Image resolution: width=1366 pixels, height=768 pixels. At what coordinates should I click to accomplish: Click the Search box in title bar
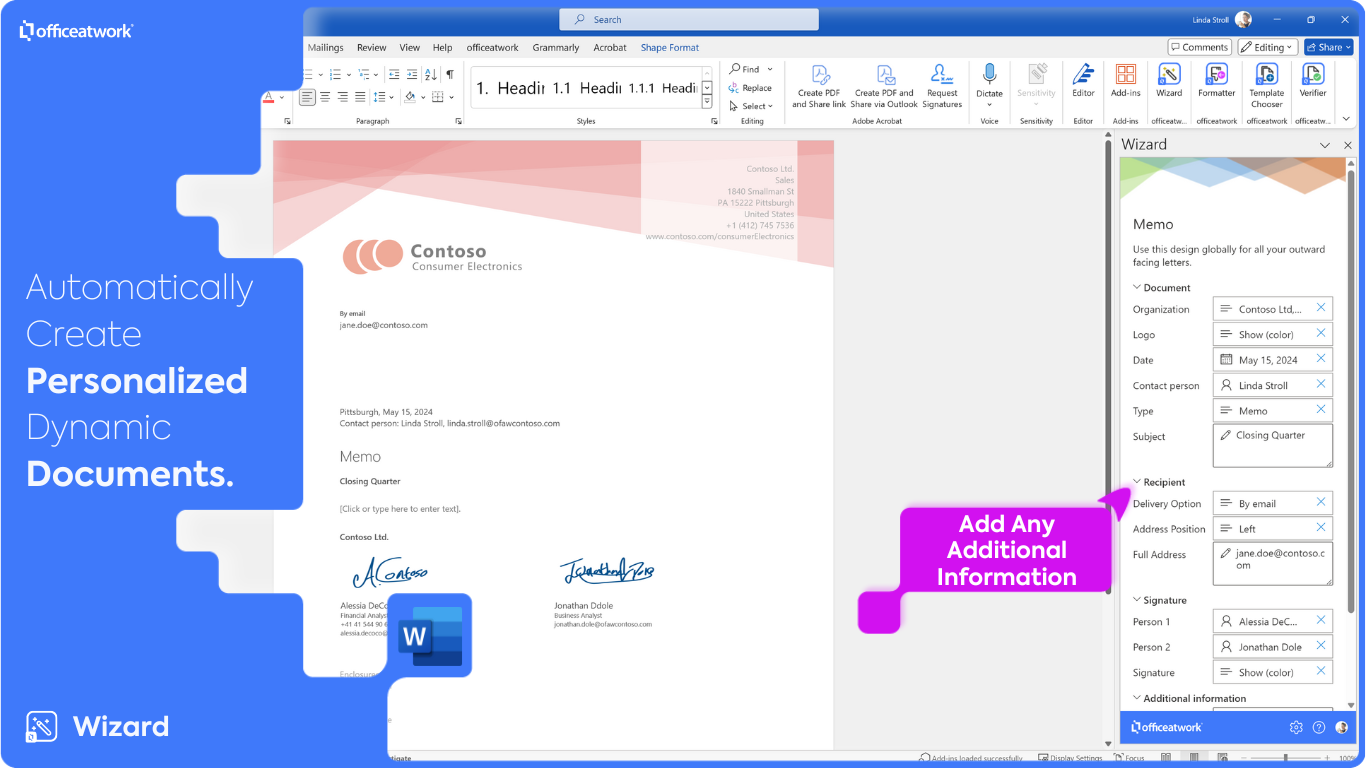coord(689,19)
